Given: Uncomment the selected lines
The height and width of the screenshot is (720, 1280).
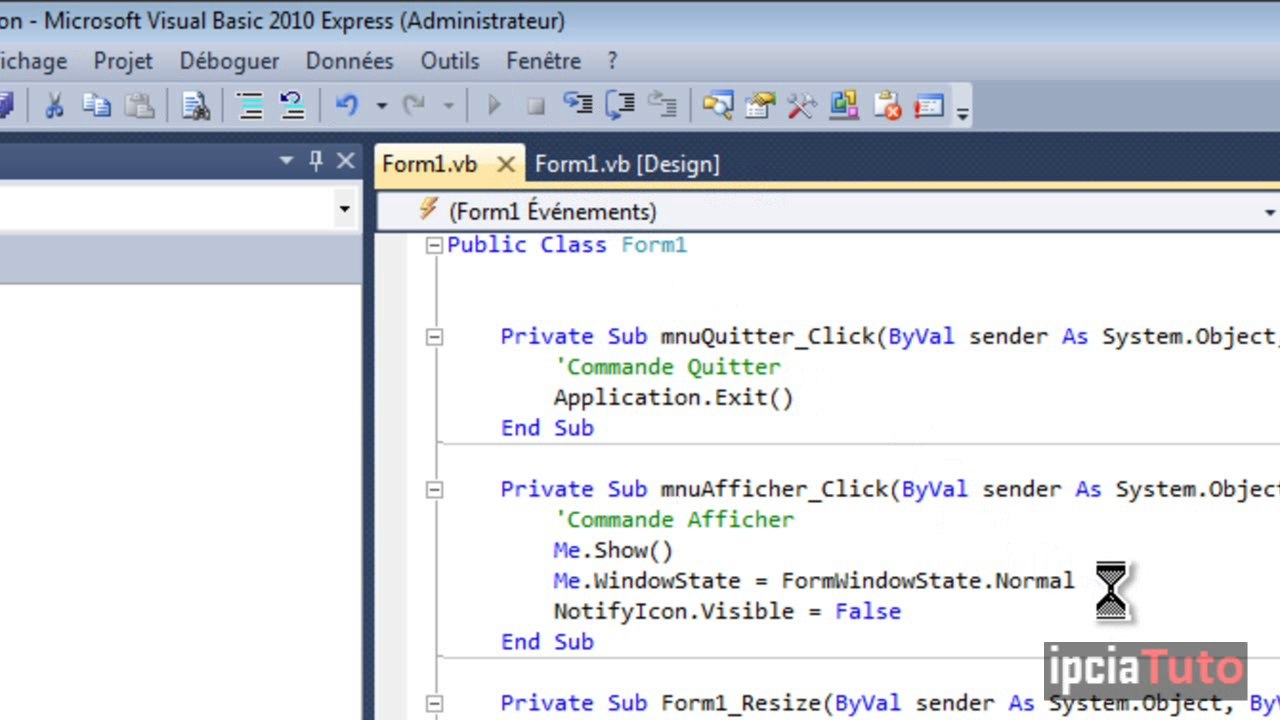Looking at the screenshot, I should point(291,105).
